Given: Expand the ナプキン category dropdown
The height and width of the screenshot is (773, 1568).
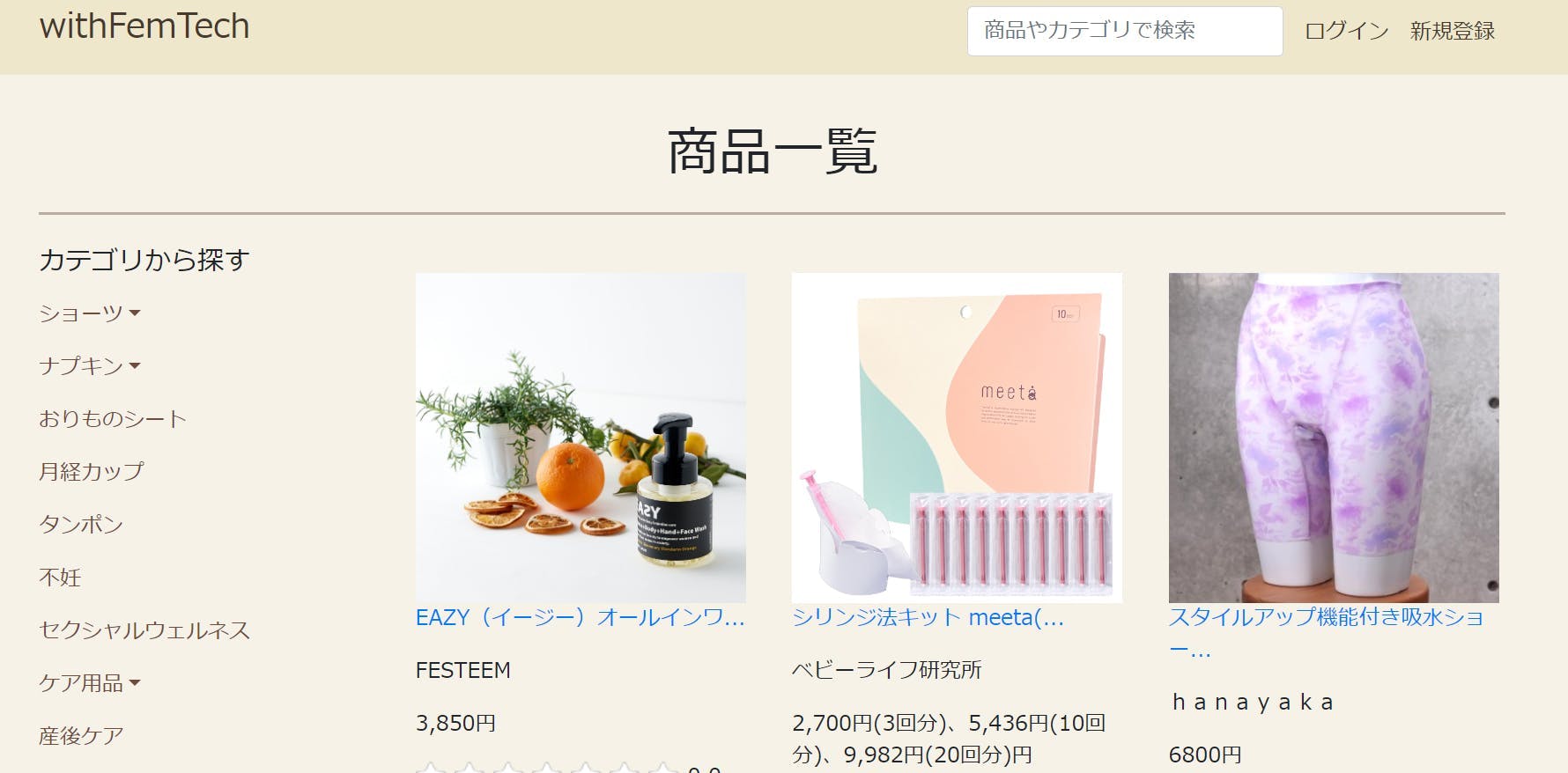Looking at the screenshot, I should pyautogui.click(x=89, y=366).
